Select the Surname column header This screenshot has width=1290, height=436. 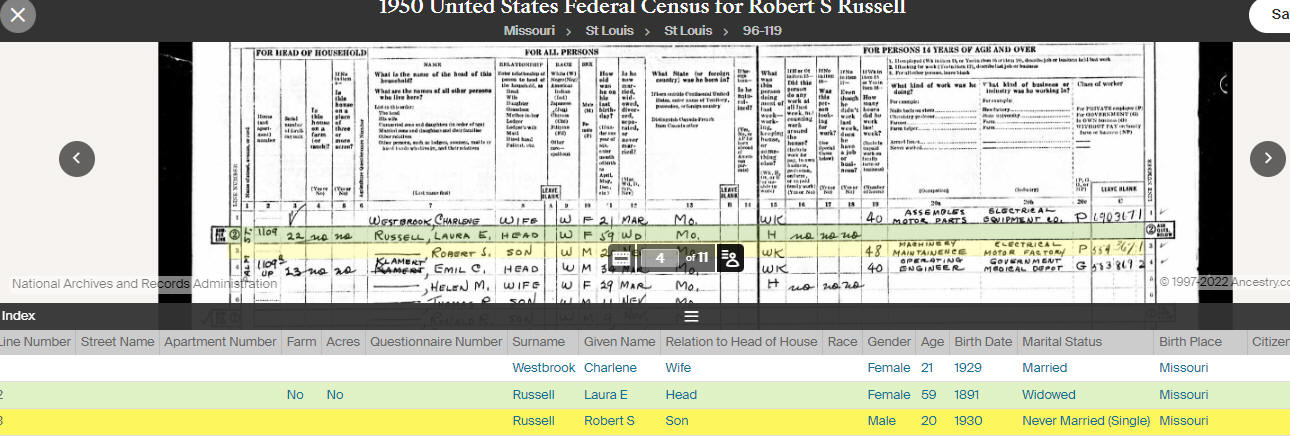[x=538, y=342]
